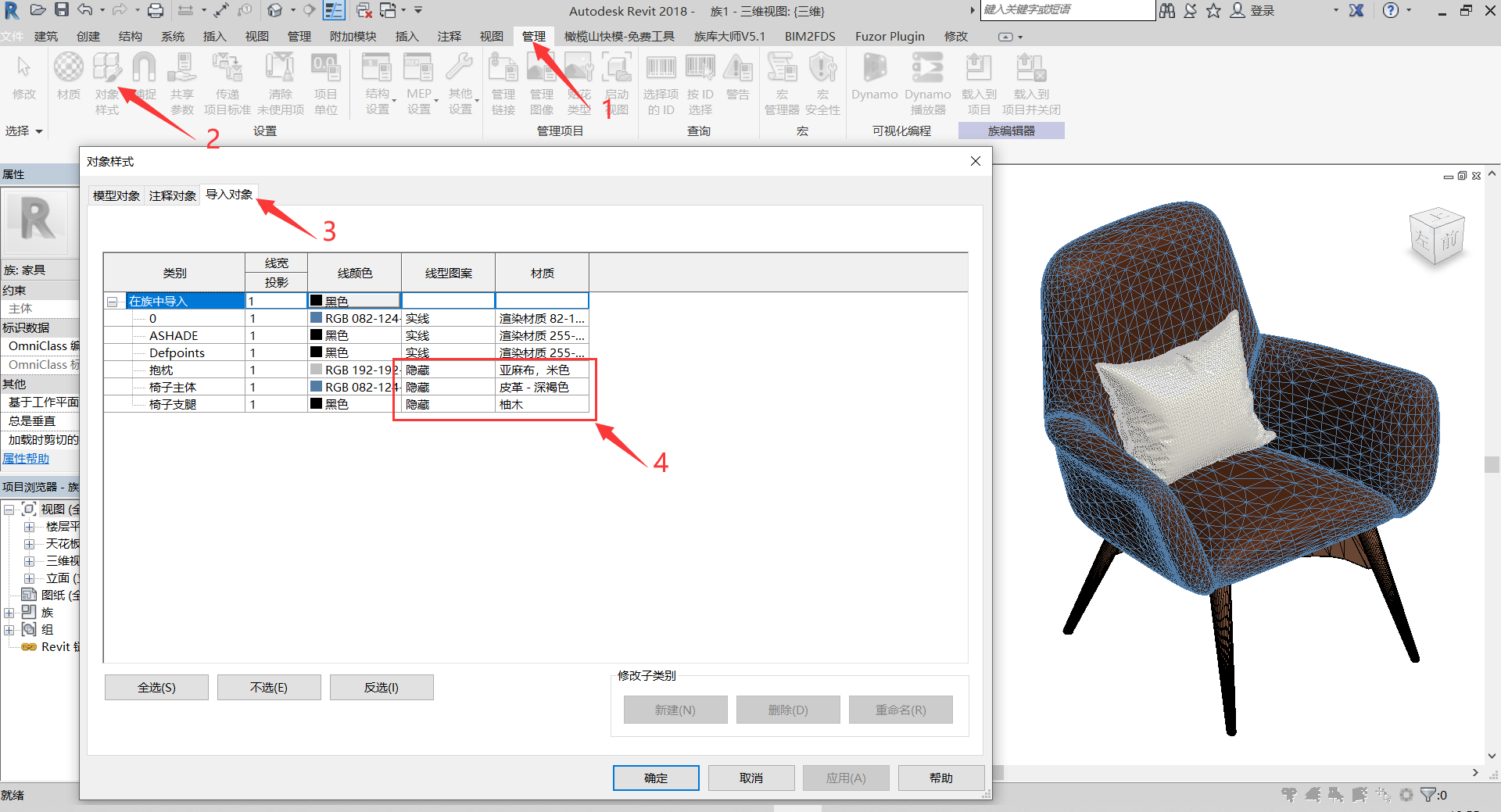Open the 其他设置 dropdown arrow
This screenshot has height=812, width=1501.
coord(475,100)
